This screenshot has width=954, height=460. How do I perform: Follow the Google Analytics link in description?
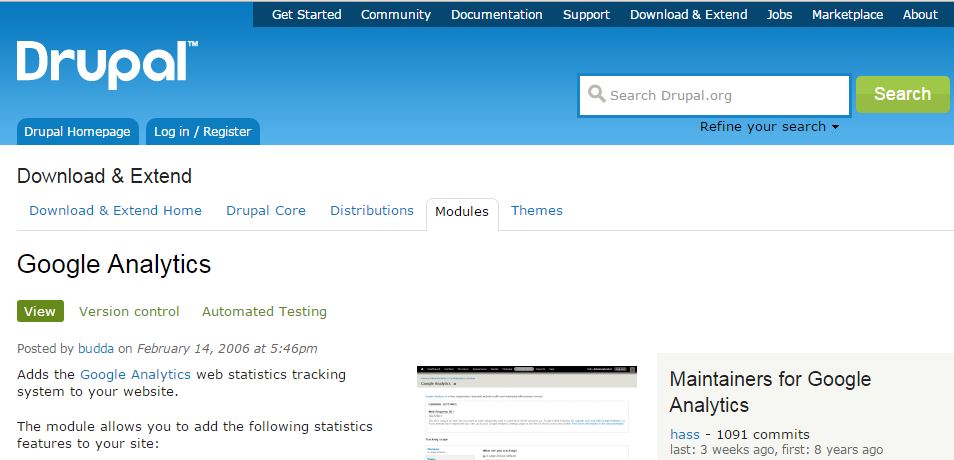(135, 374)
